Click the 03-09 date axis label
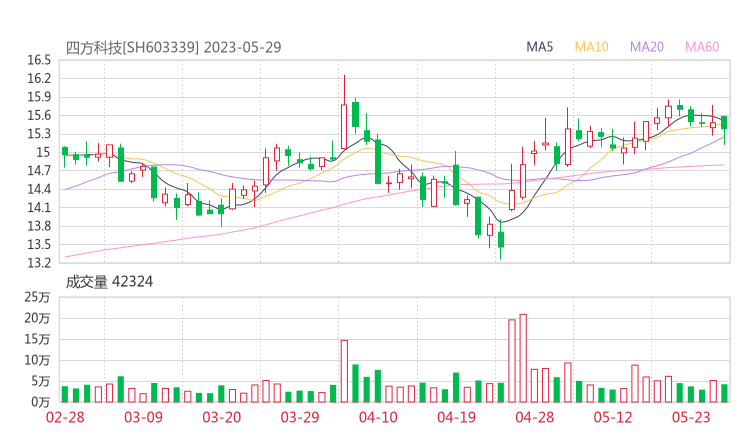The width and height of the screenshot is (740, 440). pos(143,417)
